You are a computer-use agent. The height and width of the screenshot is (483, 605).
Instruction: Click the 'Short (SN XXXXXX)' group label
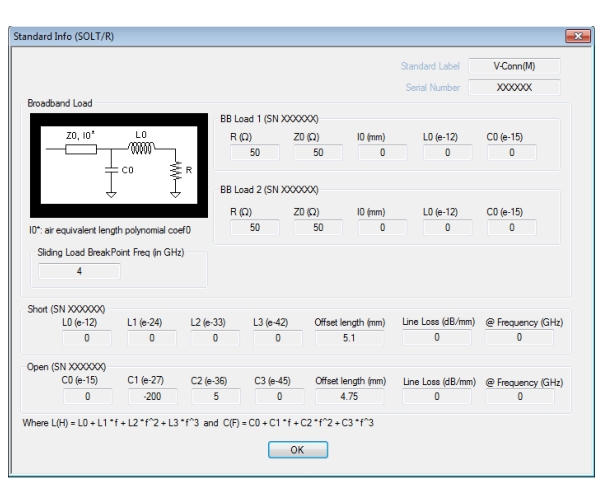66,309
